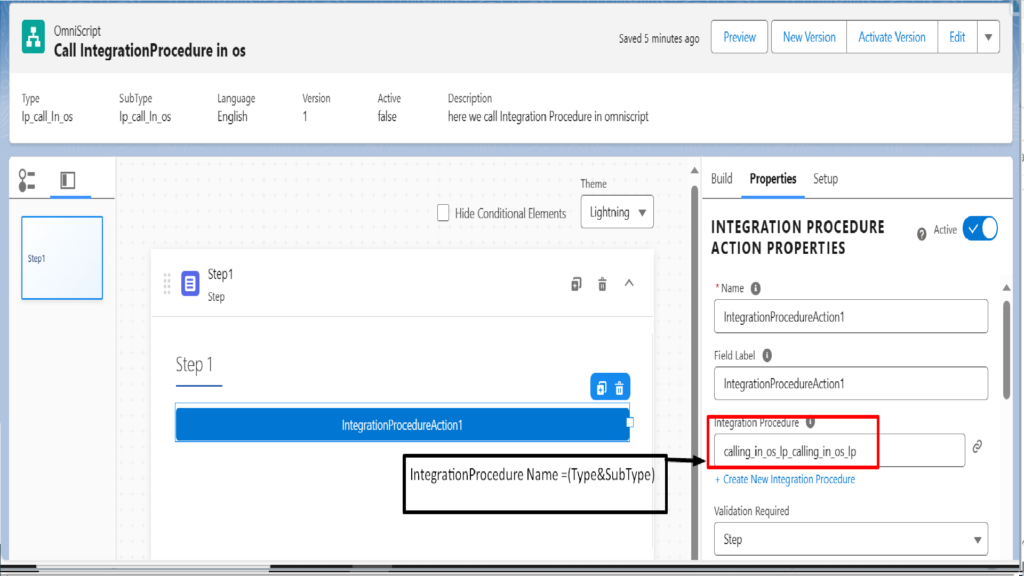Grab the Step1 drag handle dots
This screenshot has width=1024, height=576.
click(167, 284)
